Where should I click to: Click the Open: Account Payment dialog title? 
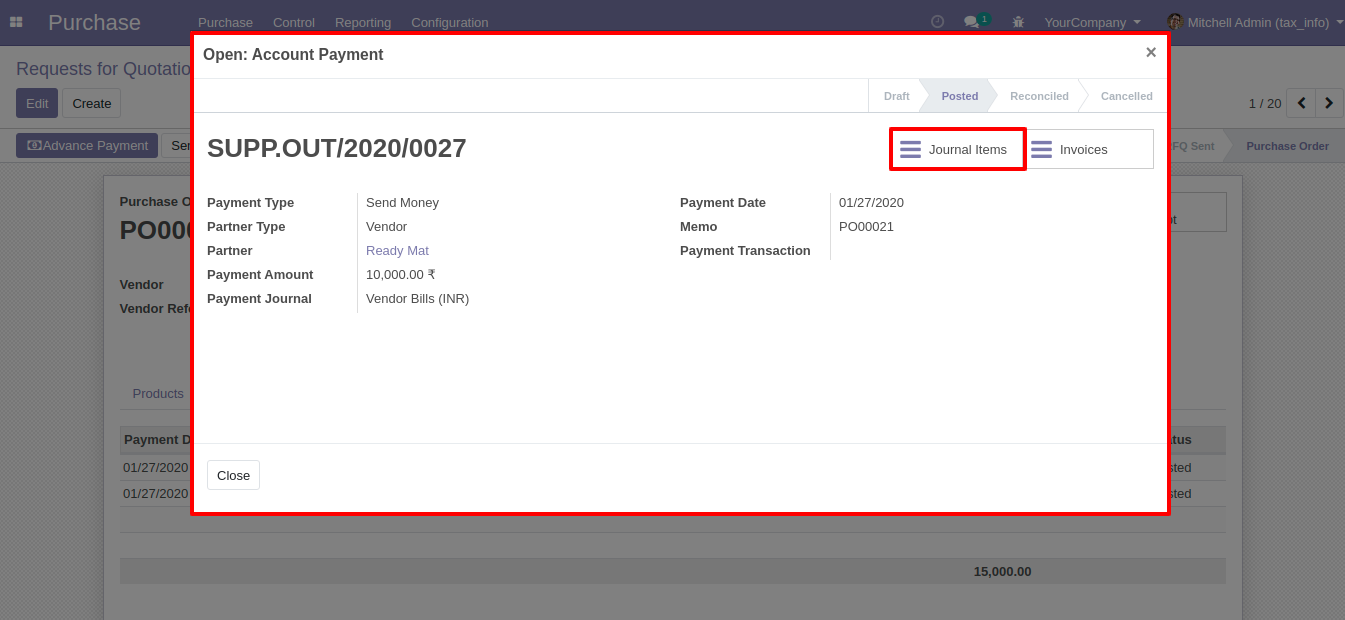coord(293,55)
